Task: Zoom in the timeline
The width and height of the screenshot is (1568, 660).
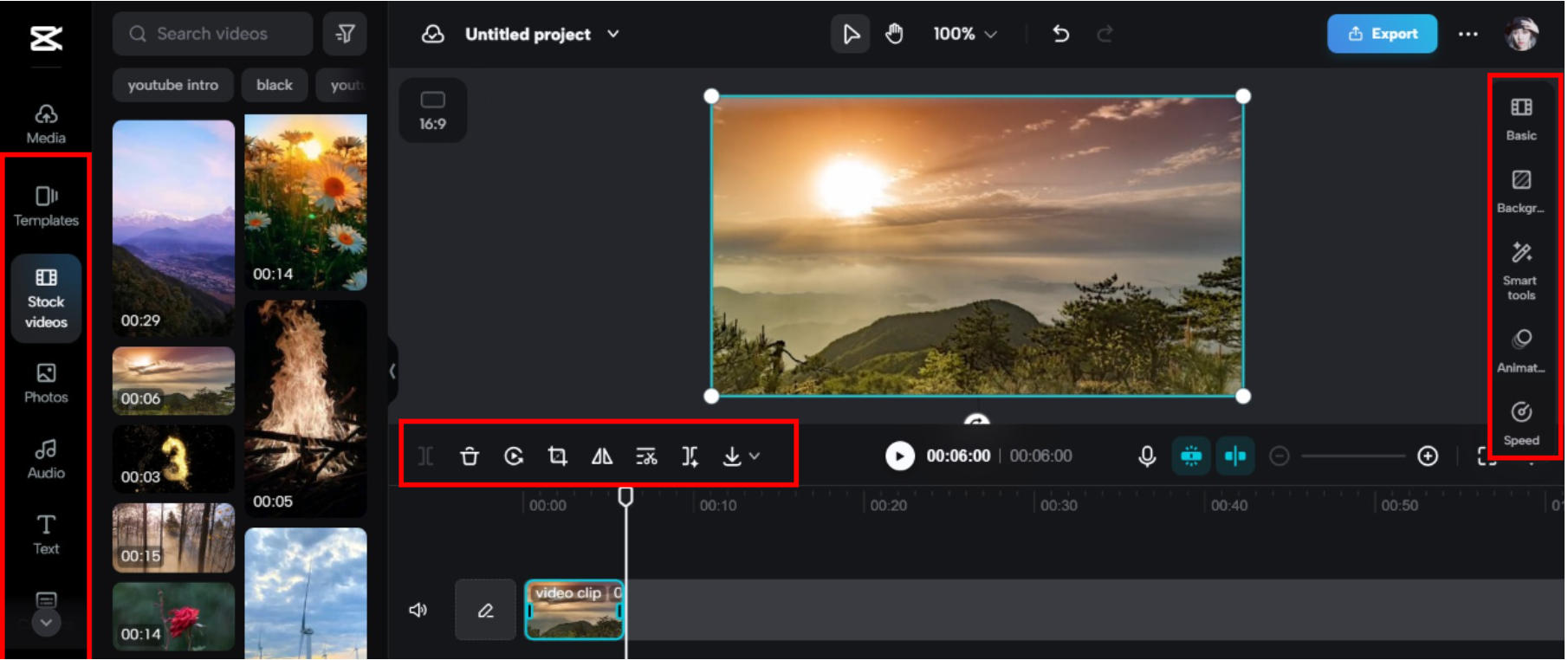Action: tap(1428, 456)
